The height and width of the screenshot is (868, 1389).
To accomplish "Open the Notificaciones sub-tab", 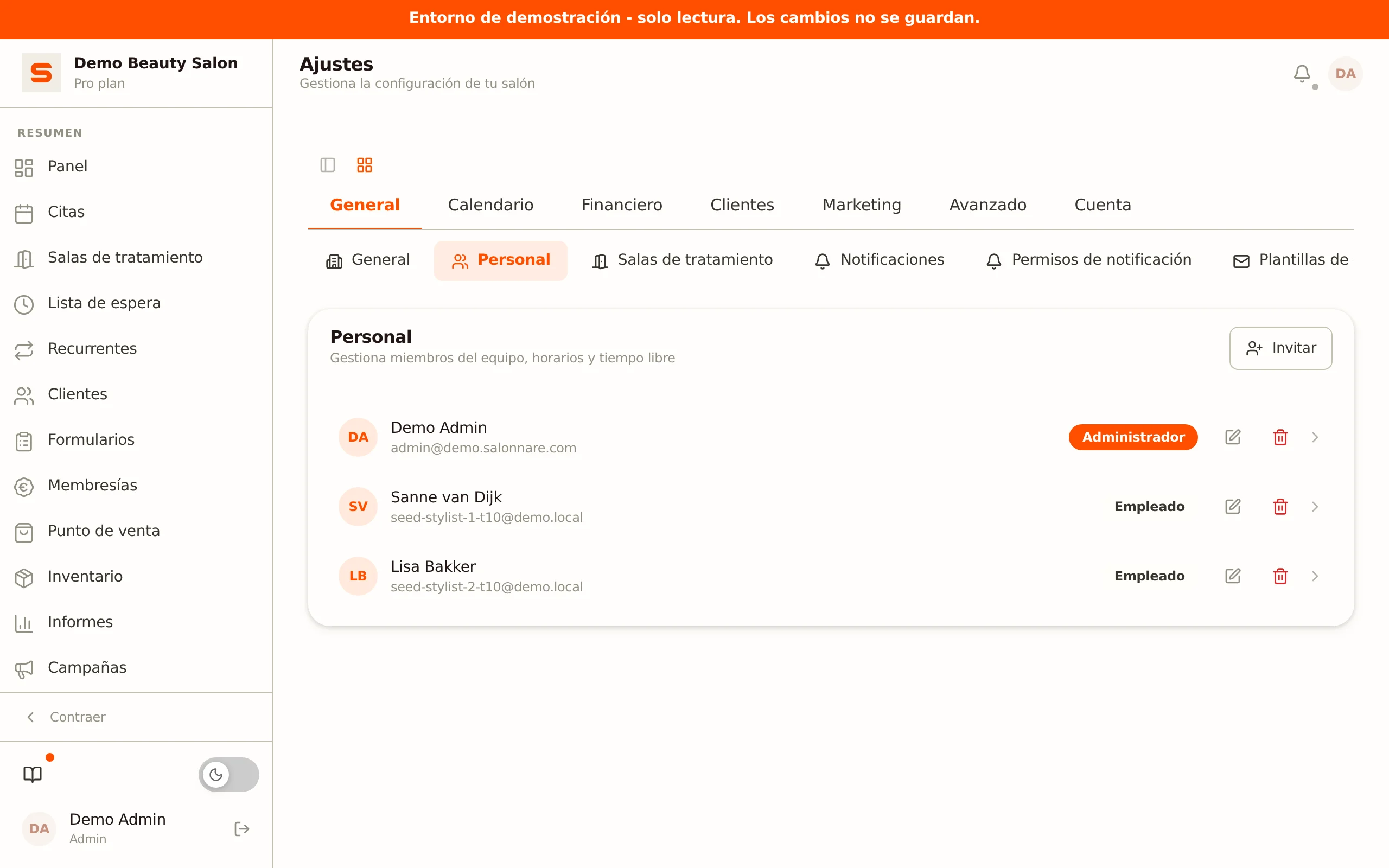I will pos(880,260).
